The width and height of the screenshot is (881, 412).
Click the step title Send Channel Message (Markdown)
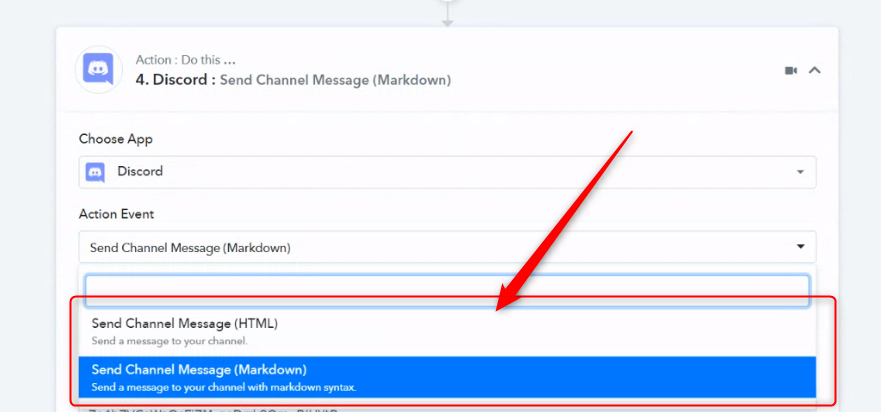tap(335, 80)
